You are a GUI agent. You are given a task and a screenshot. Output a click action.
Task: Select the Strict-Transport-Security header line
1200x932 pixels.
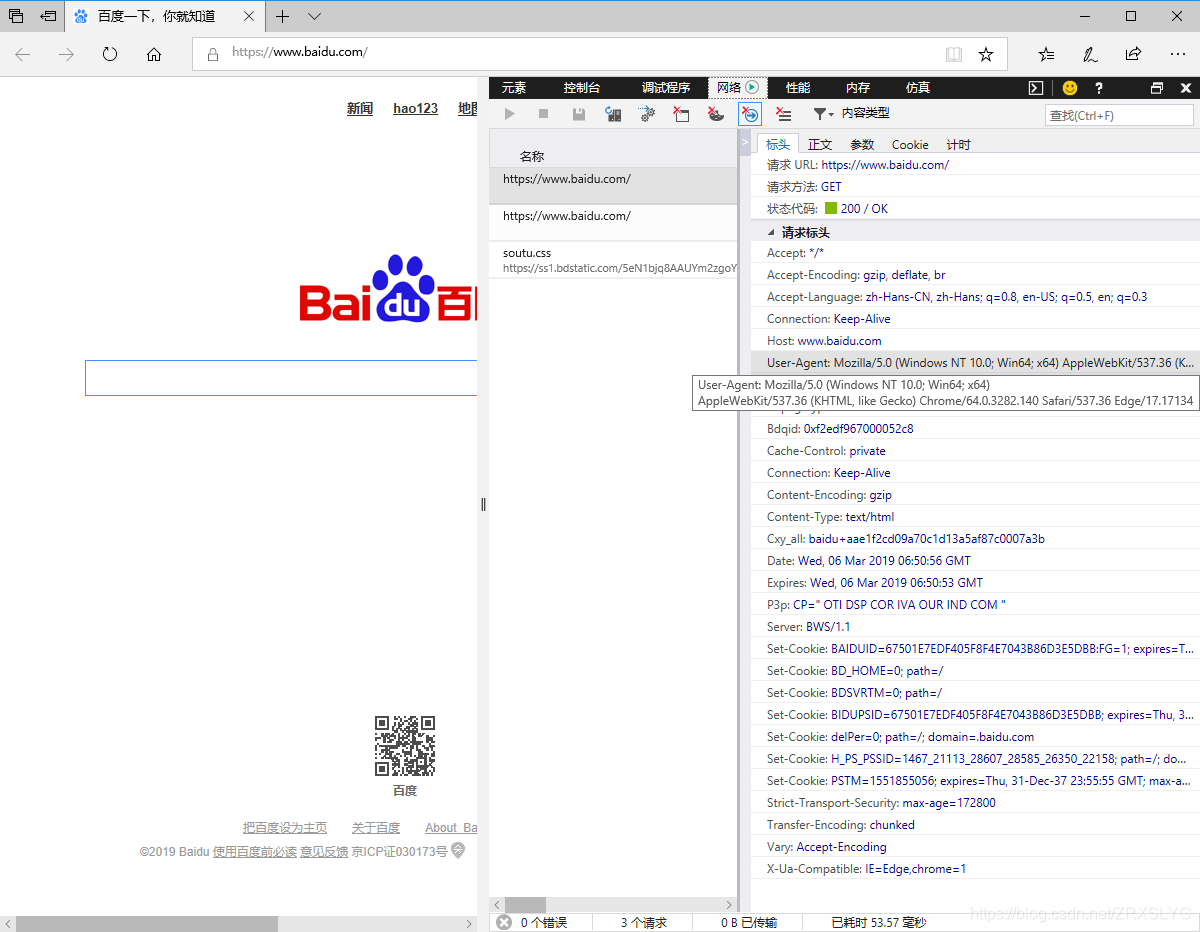[x=975, y=803]
